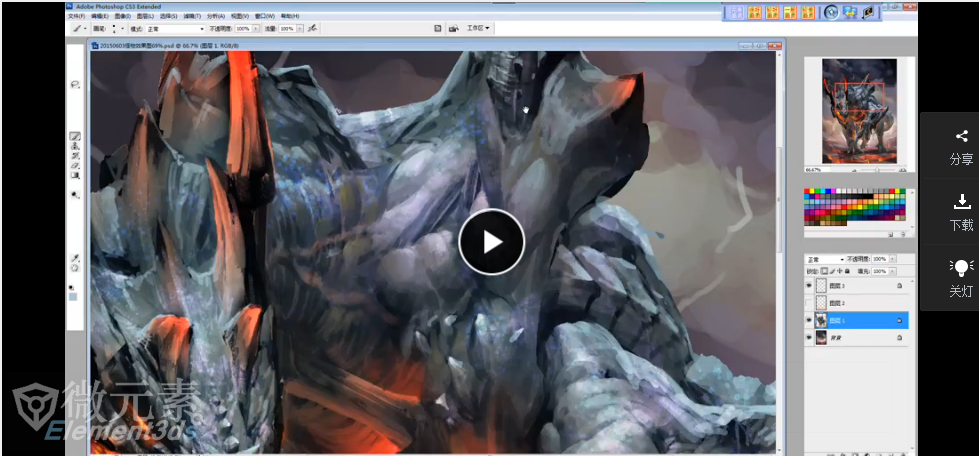Pick the red swatch in Swatches panel
Image resolution: width=979 pixels, height=456 pixels.
click(x=807, y=191)
